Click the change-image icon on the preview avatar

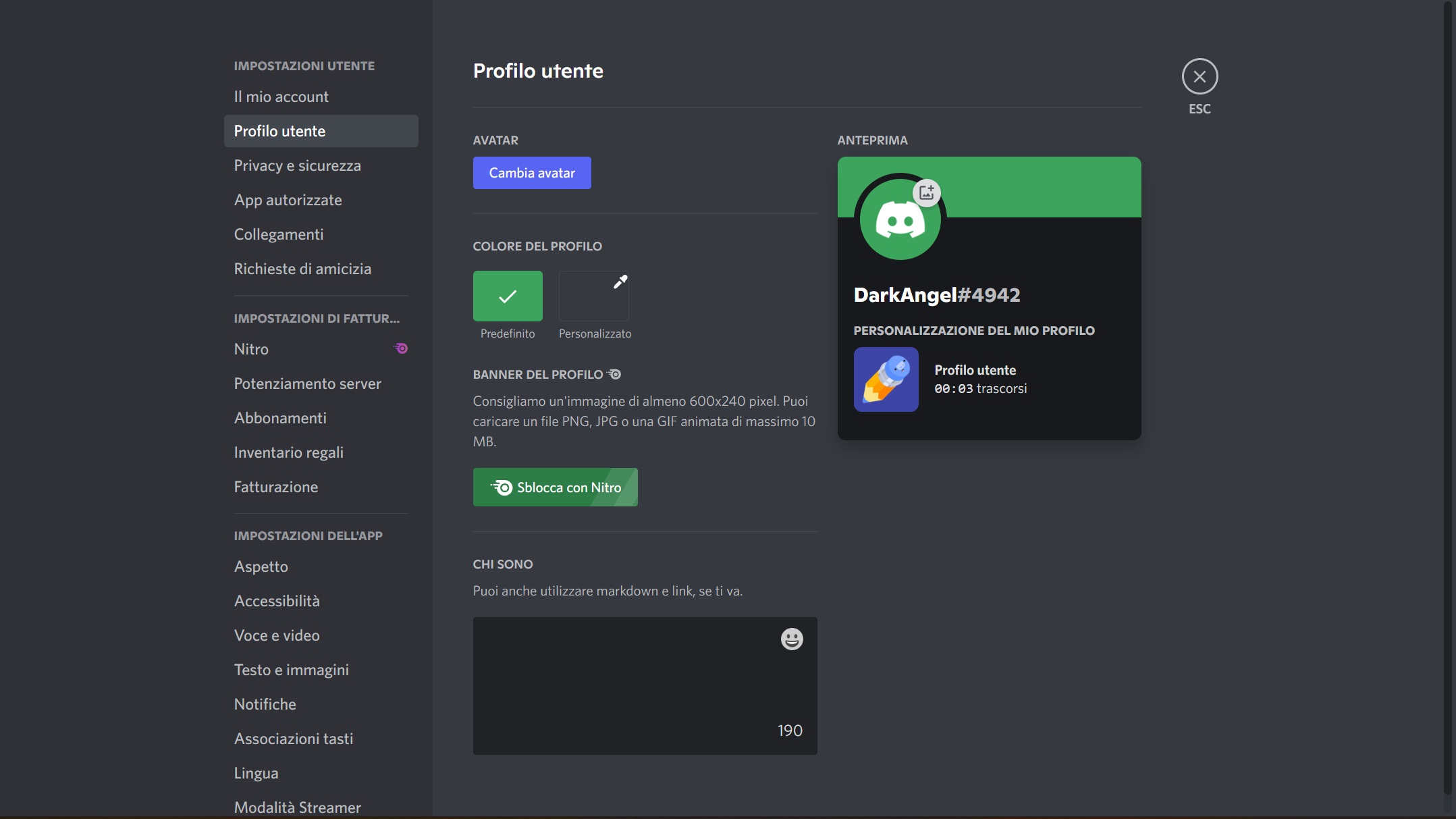(927, 192)
